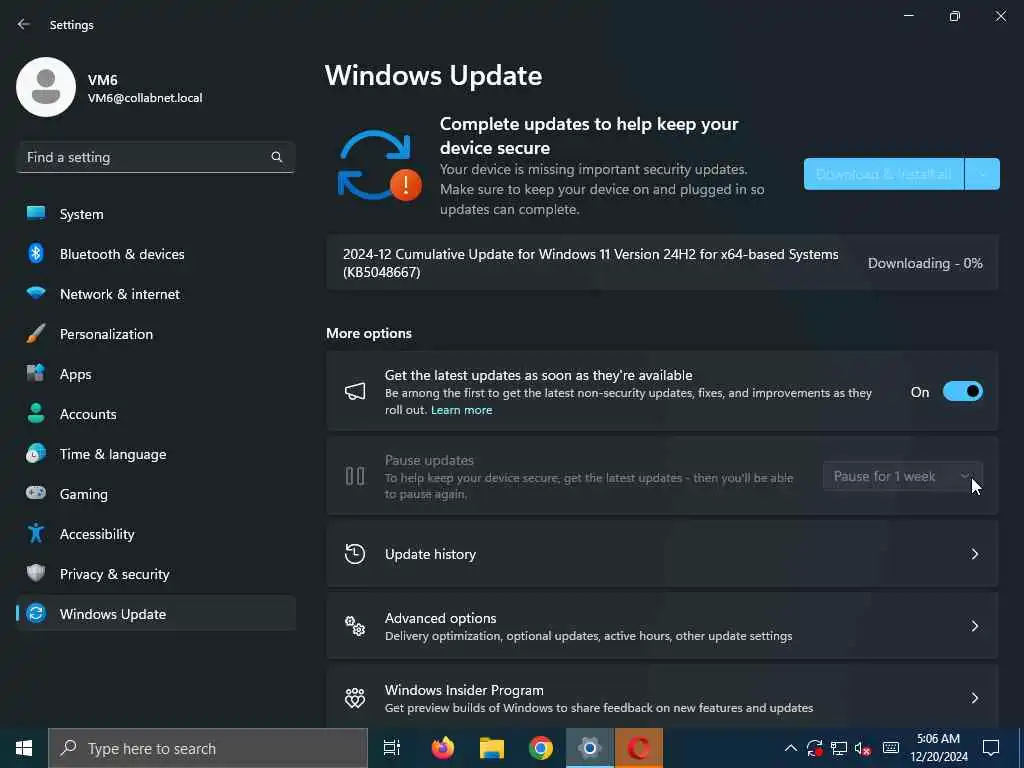
Task: Go to System settings
Action: pos(156,214)
